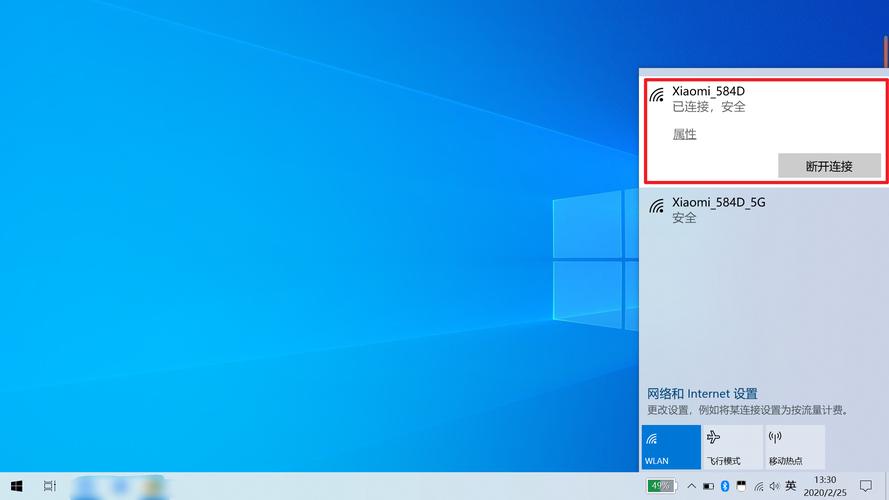The width and height of the screenshot is (889, 500).
Task: Click the small battery status tray icon
Action: tap(708, 486)
